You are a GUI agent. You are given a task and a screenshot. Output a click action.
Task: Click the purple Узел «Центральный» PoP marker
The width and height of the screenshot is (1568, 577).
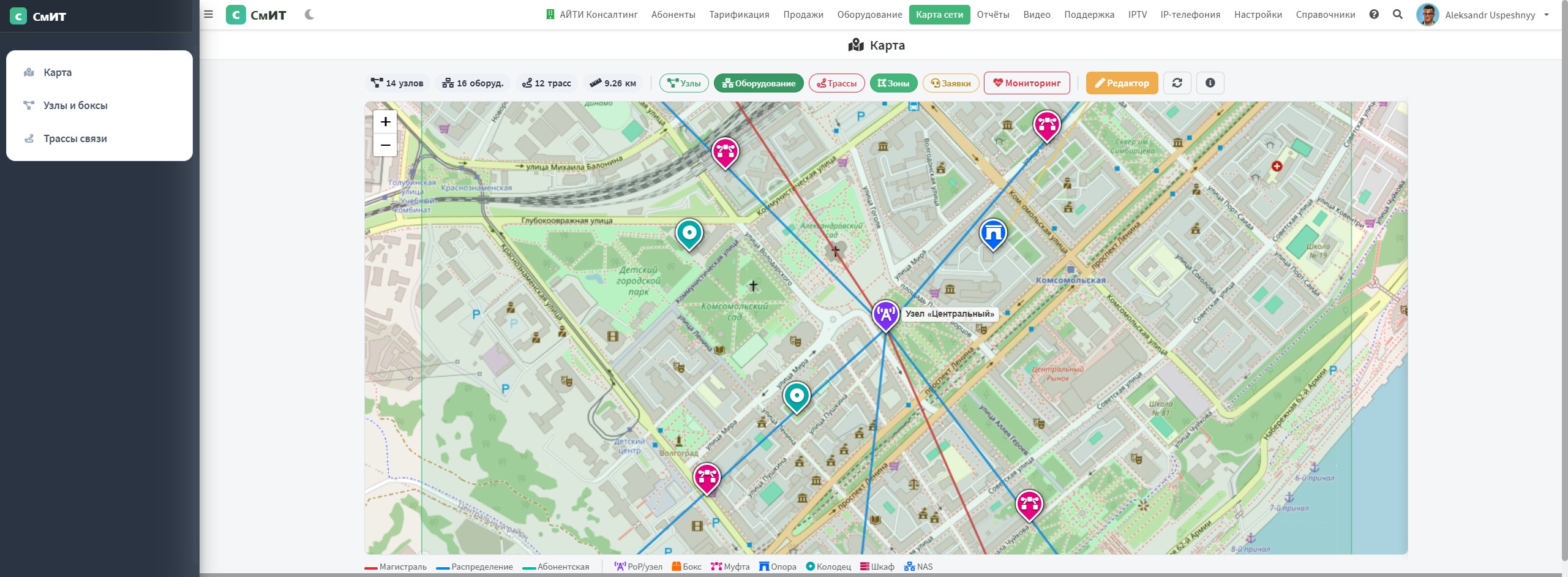point(885,316)
